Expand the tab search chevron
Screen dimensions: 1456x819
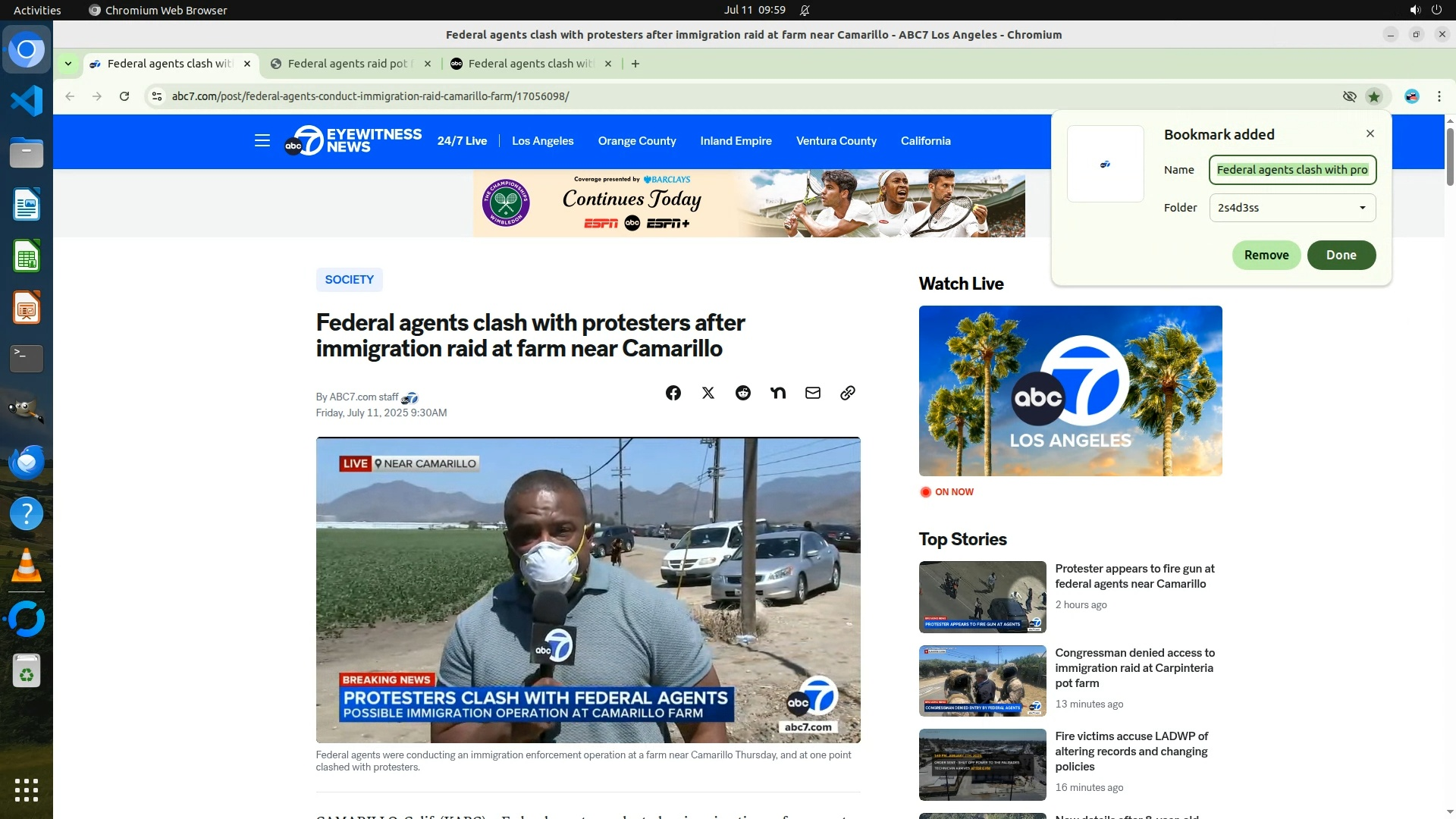click(x=68, y=64)
